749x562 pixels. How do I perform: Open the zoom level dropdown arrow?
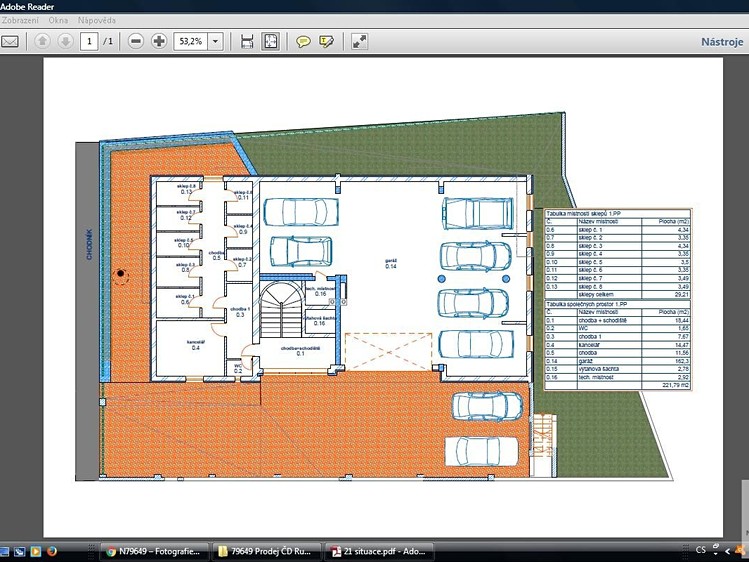coord(215,42)
